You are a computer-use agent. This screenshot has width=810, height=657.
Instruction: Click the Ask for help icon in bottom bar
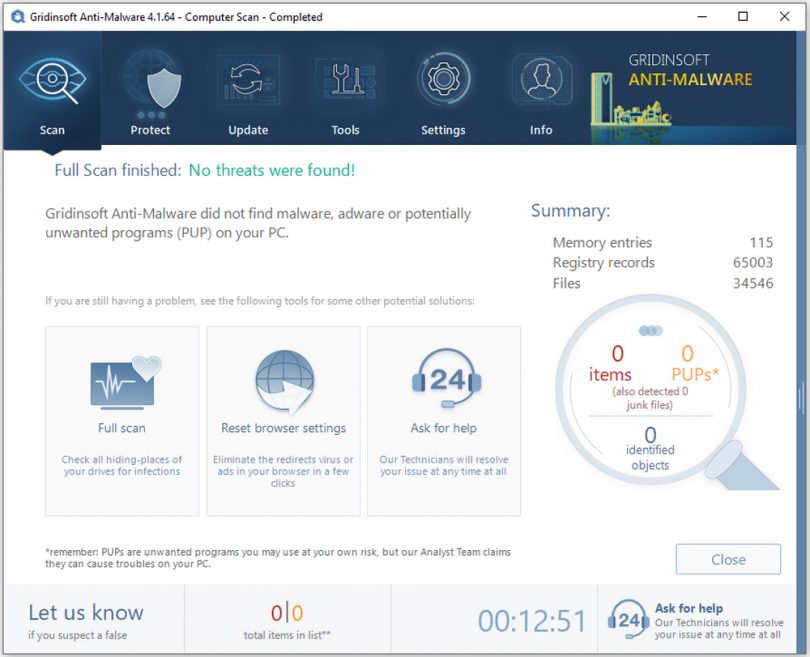click(628, 620)
